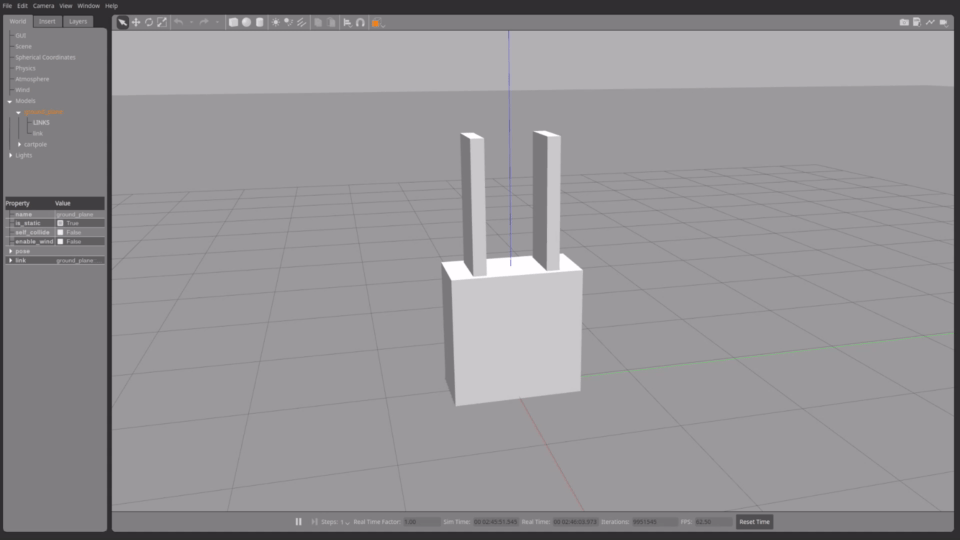Click the redo arrow icon
The image size is (960, 540).
click(x=204, y=23)
